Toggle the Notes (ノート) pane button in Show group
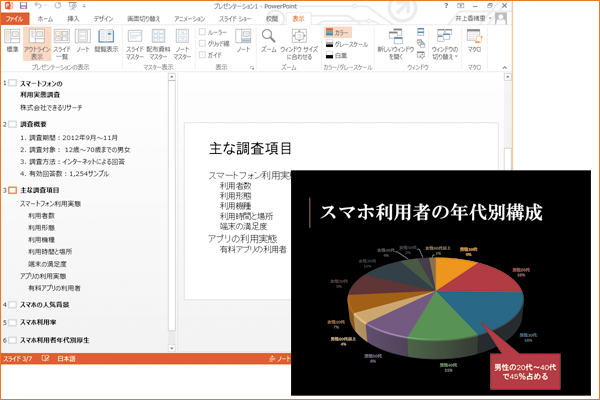Viewport: 600px width, 400px height. click(243, 41)
